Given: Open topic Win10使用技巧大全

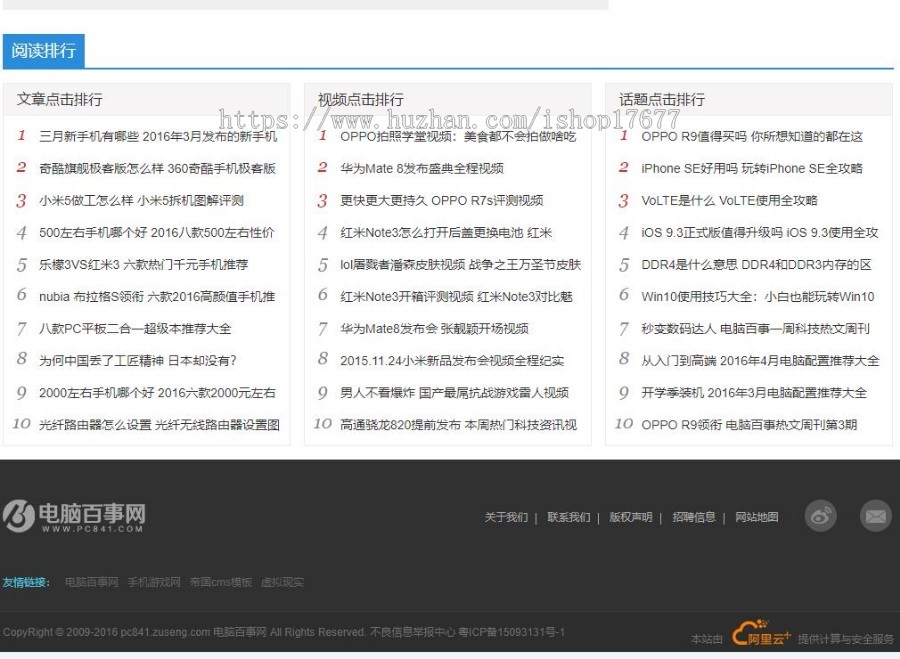Looking at the screenshot, I should point(758,297).
